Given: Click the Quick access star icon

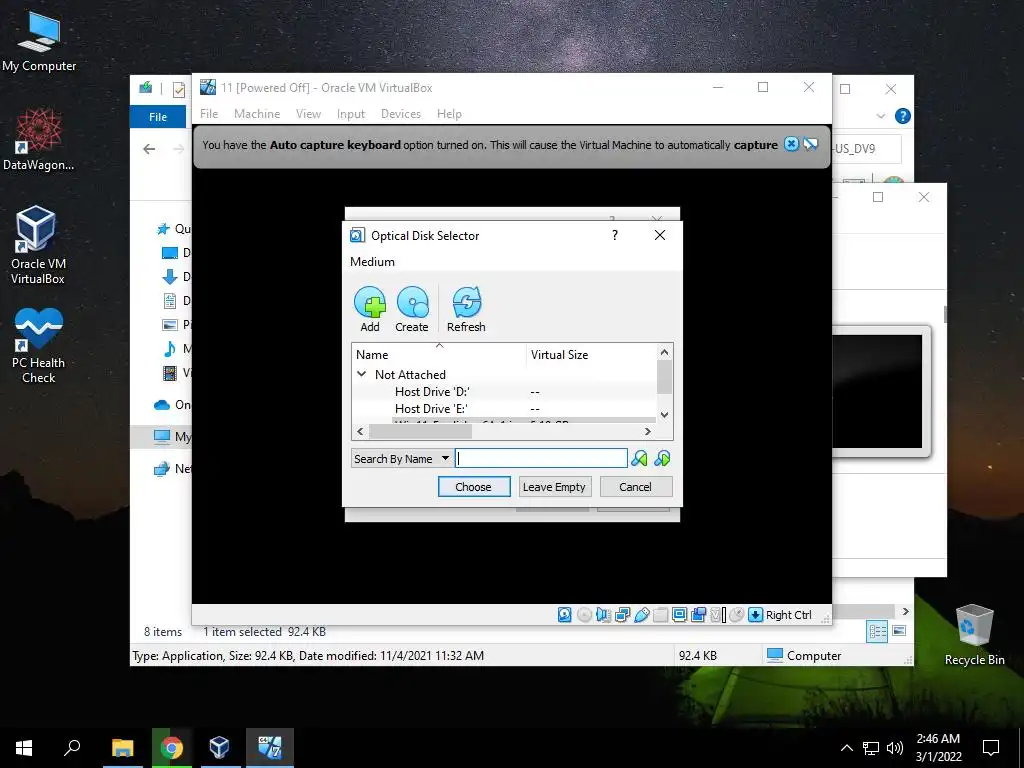Looking at the screenshot, I should click(x=163, y=229).
